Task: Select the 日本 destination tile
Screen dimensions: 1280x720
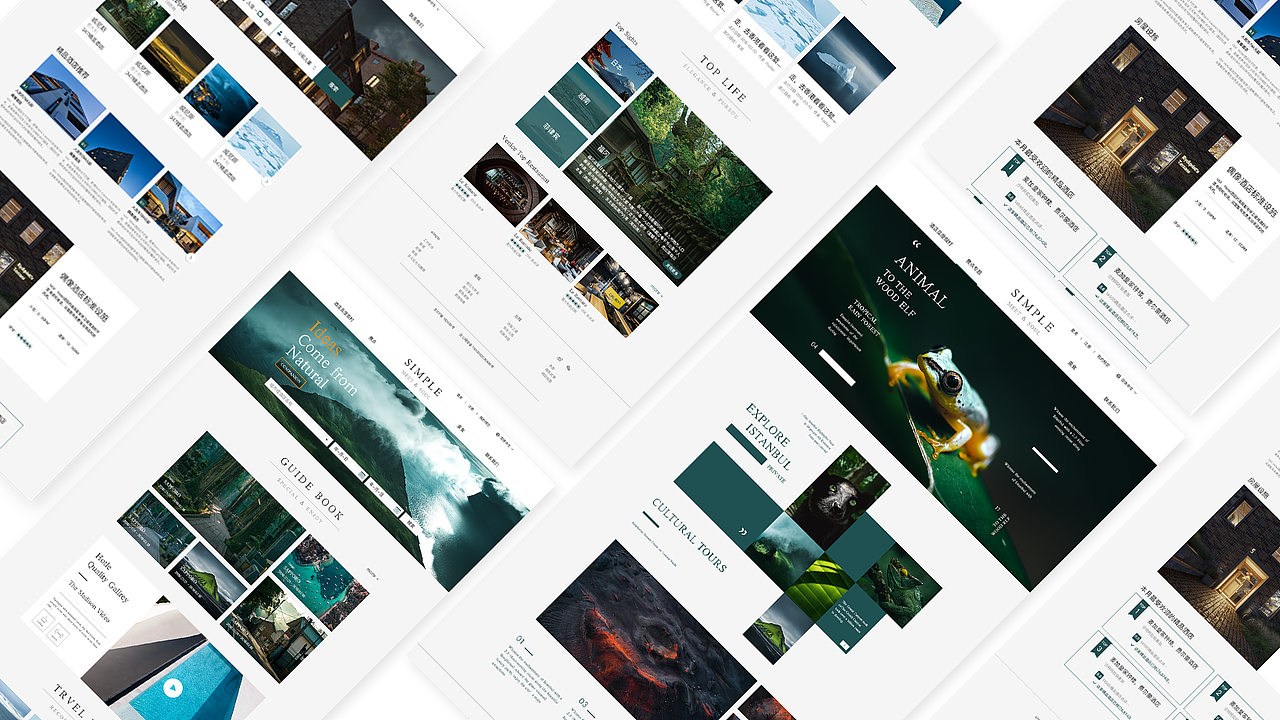Action: (618, 65)
